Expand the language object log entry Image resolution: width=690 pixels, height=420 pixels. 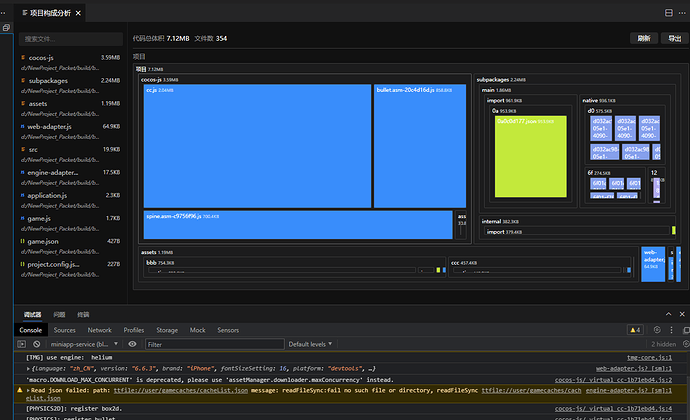coord(28,368)
